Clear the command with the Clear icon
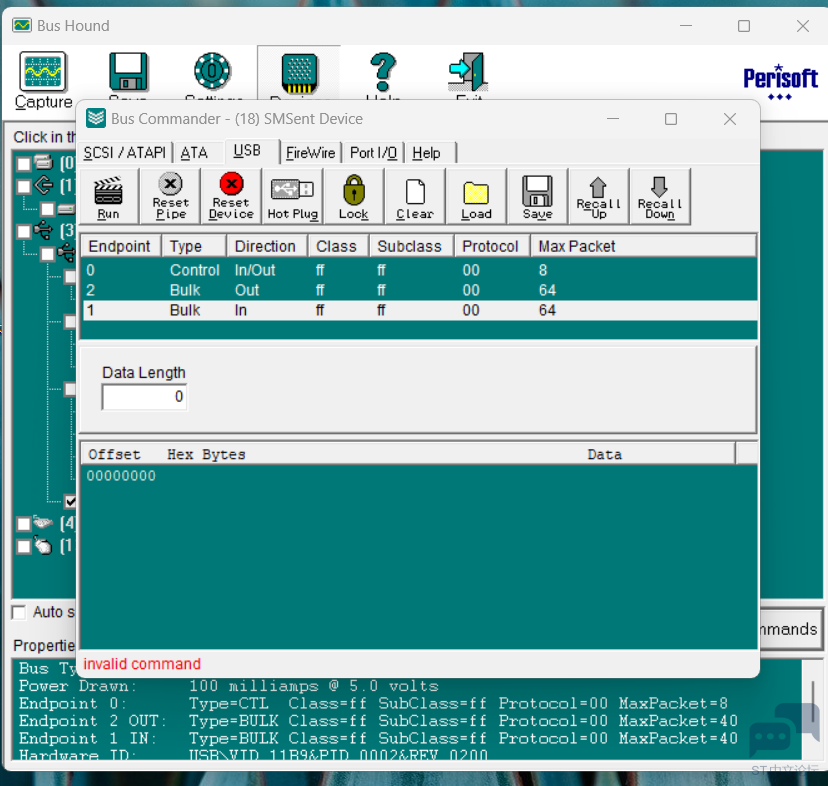Image resolution: width=828 pixels, height=786 pixels. 415,197
